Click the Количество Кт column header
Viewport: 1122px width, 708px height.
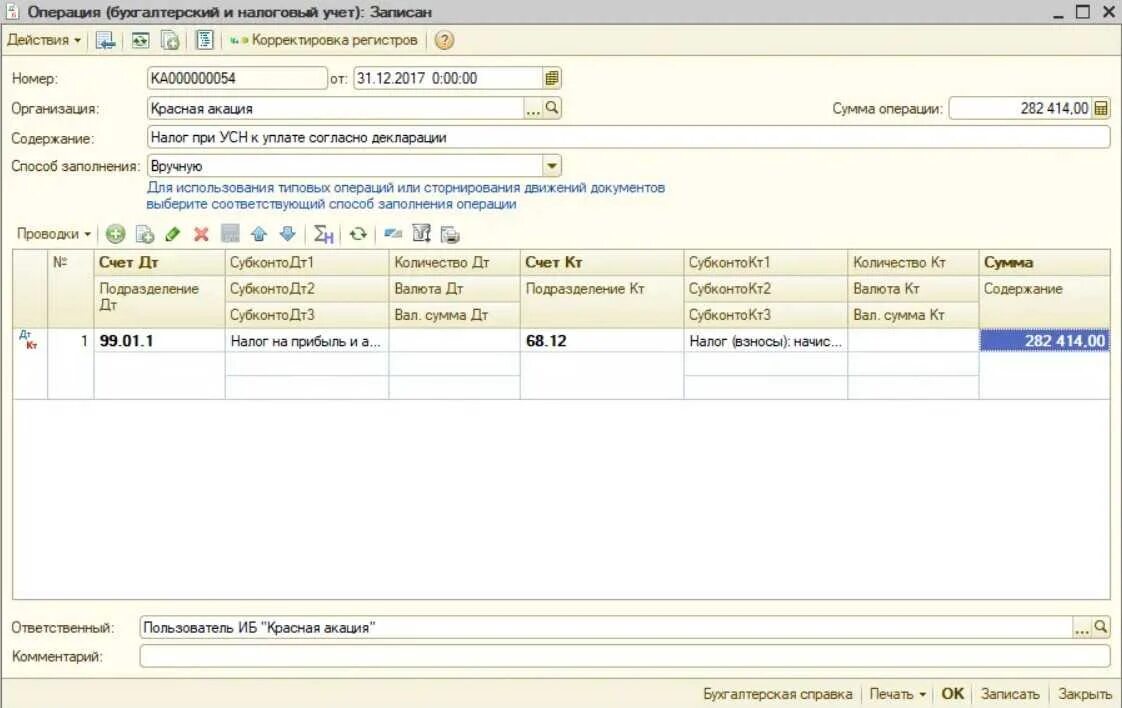(913, 262)
